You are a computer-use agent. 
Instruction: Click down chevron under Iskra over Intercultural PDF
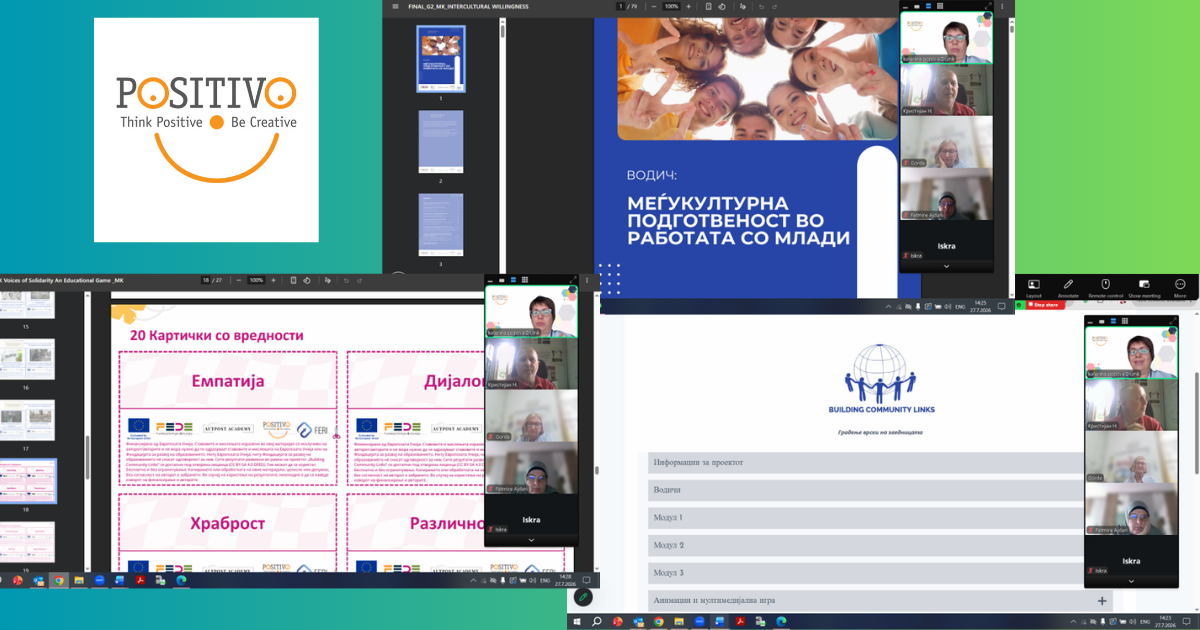point(946,266)
